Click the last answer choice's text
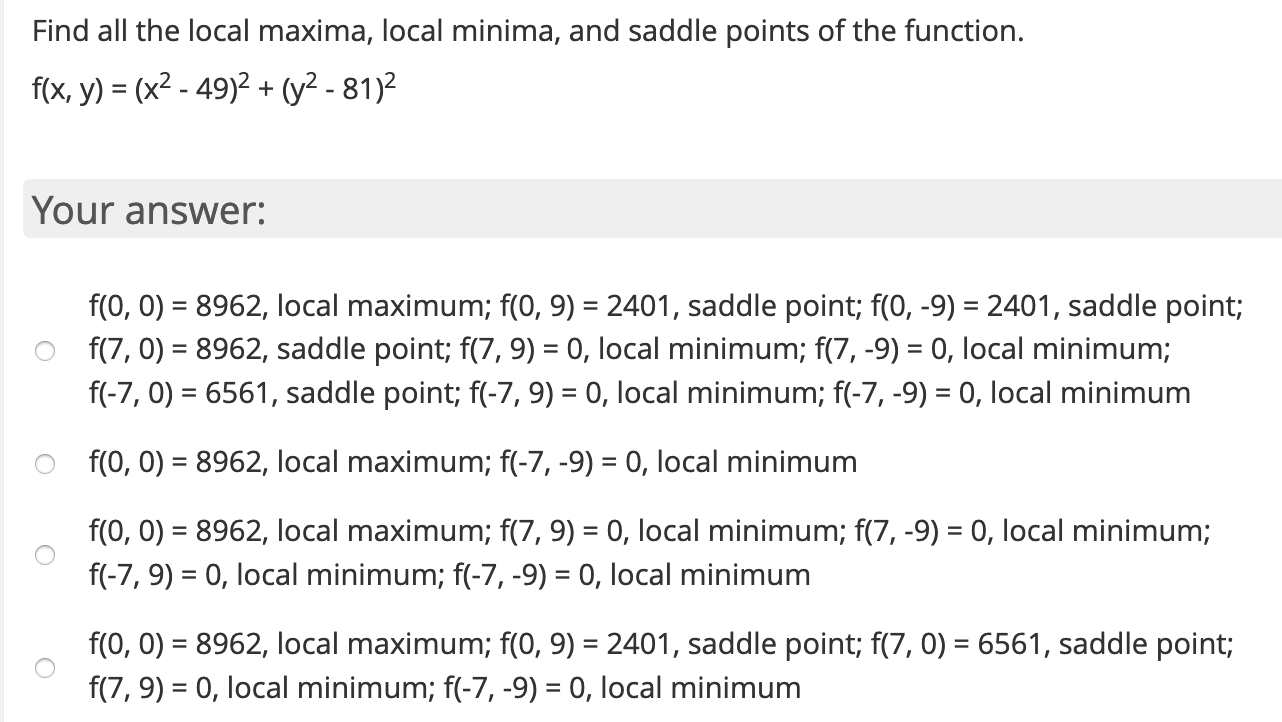Image resolution: width=1282 pixels, height=722 pixels. (x=655, y=665)
